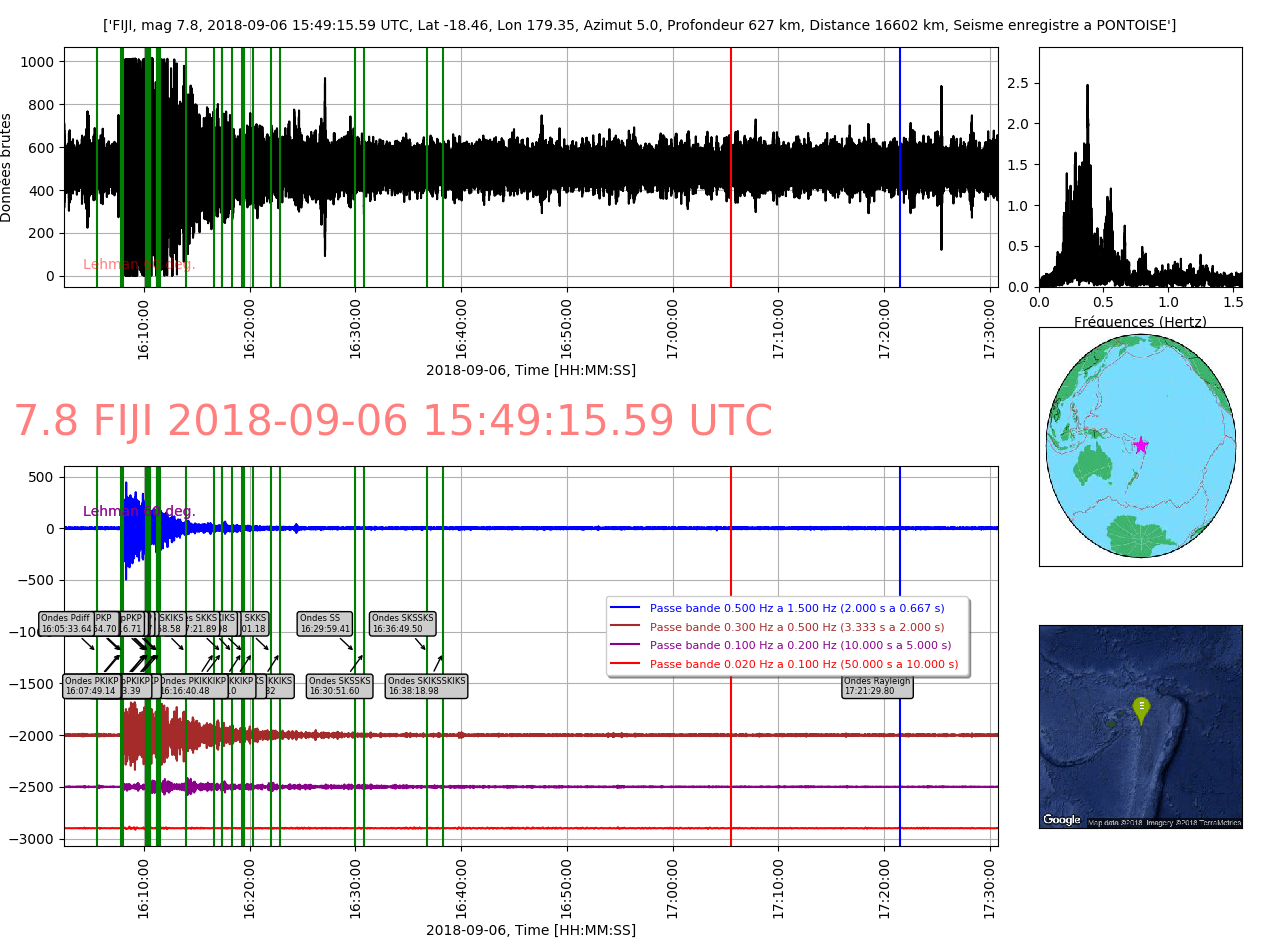Image resolution: width=1280 pixels, height=940 pixels.
Task: Click legend entry Passe bande 0.300 Hz a 0.500 Hz
Action: coord(796,627)
